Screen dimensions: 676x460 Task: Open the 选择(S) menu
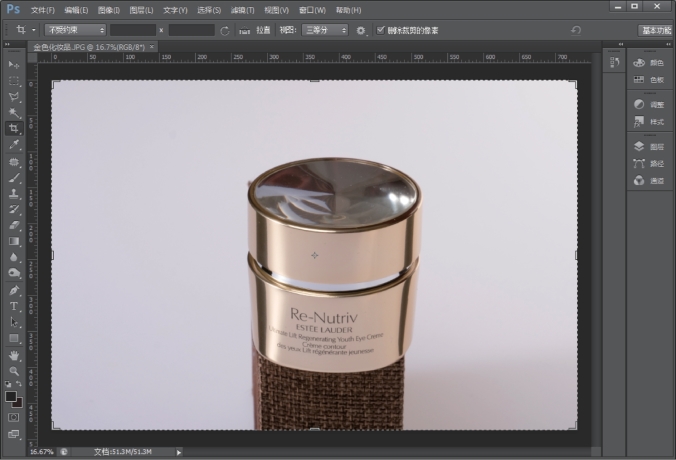(209, 10)
